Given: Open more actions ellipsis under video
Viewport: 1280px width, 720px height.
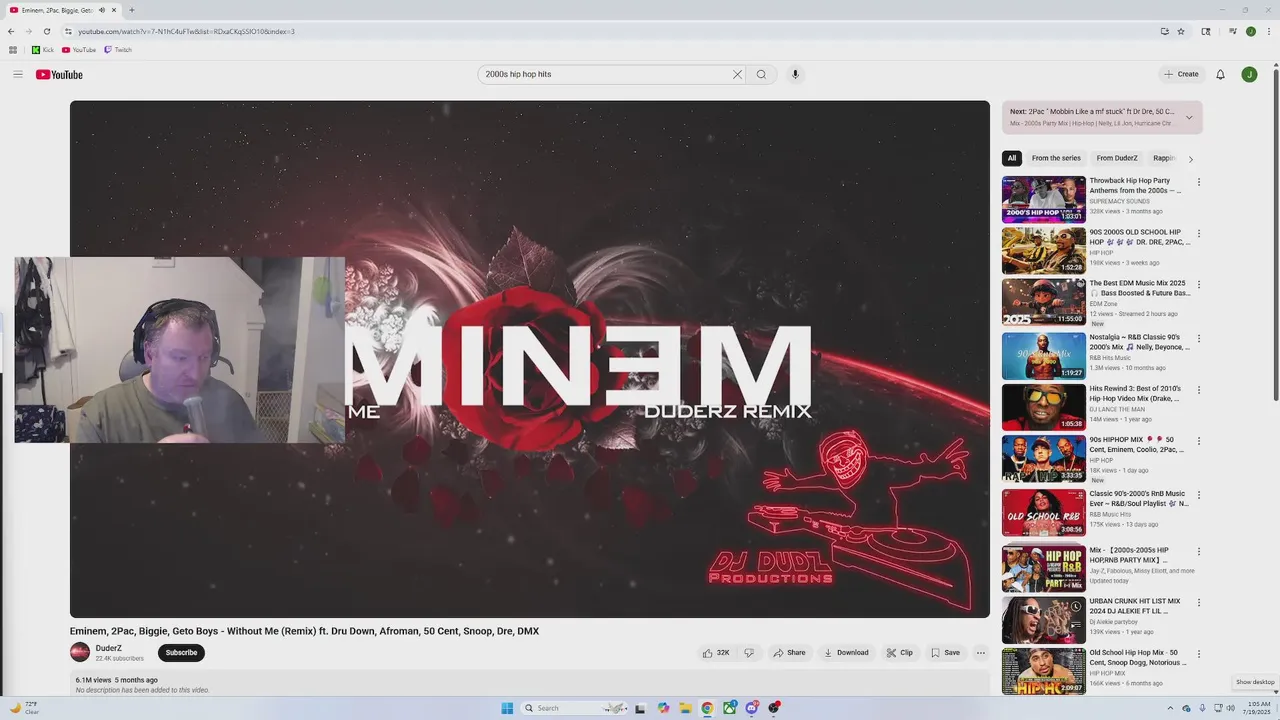Looking at the screenshot, I should pos(981,653).
